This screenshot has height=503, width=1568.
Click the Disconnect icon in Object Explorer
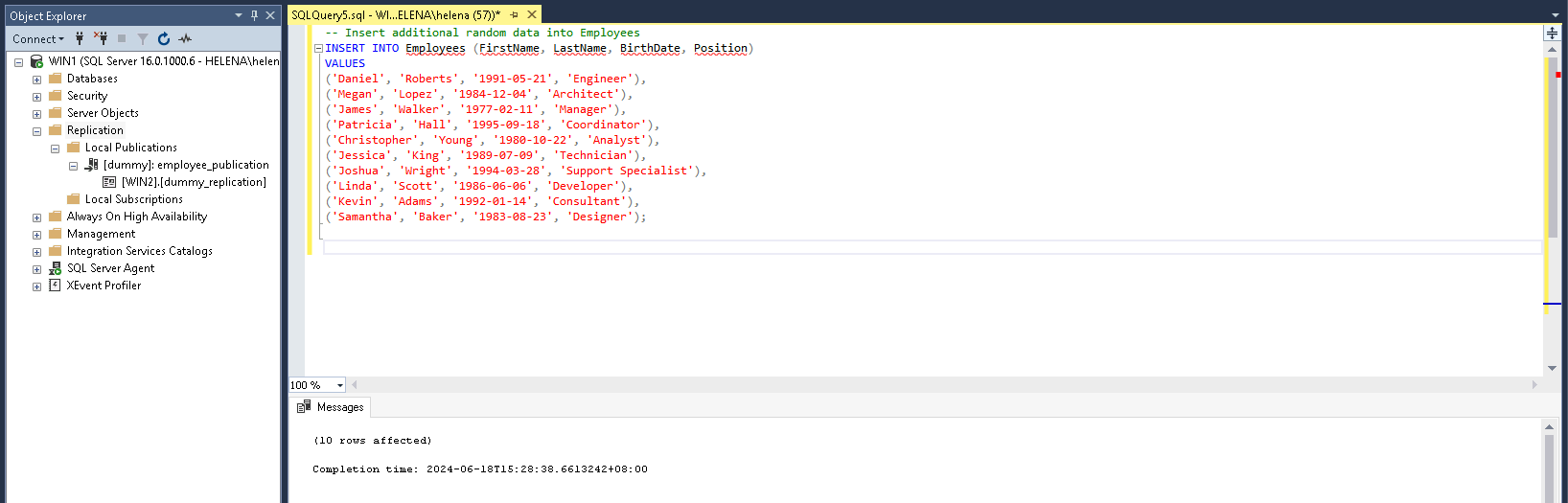pos(101,38)
